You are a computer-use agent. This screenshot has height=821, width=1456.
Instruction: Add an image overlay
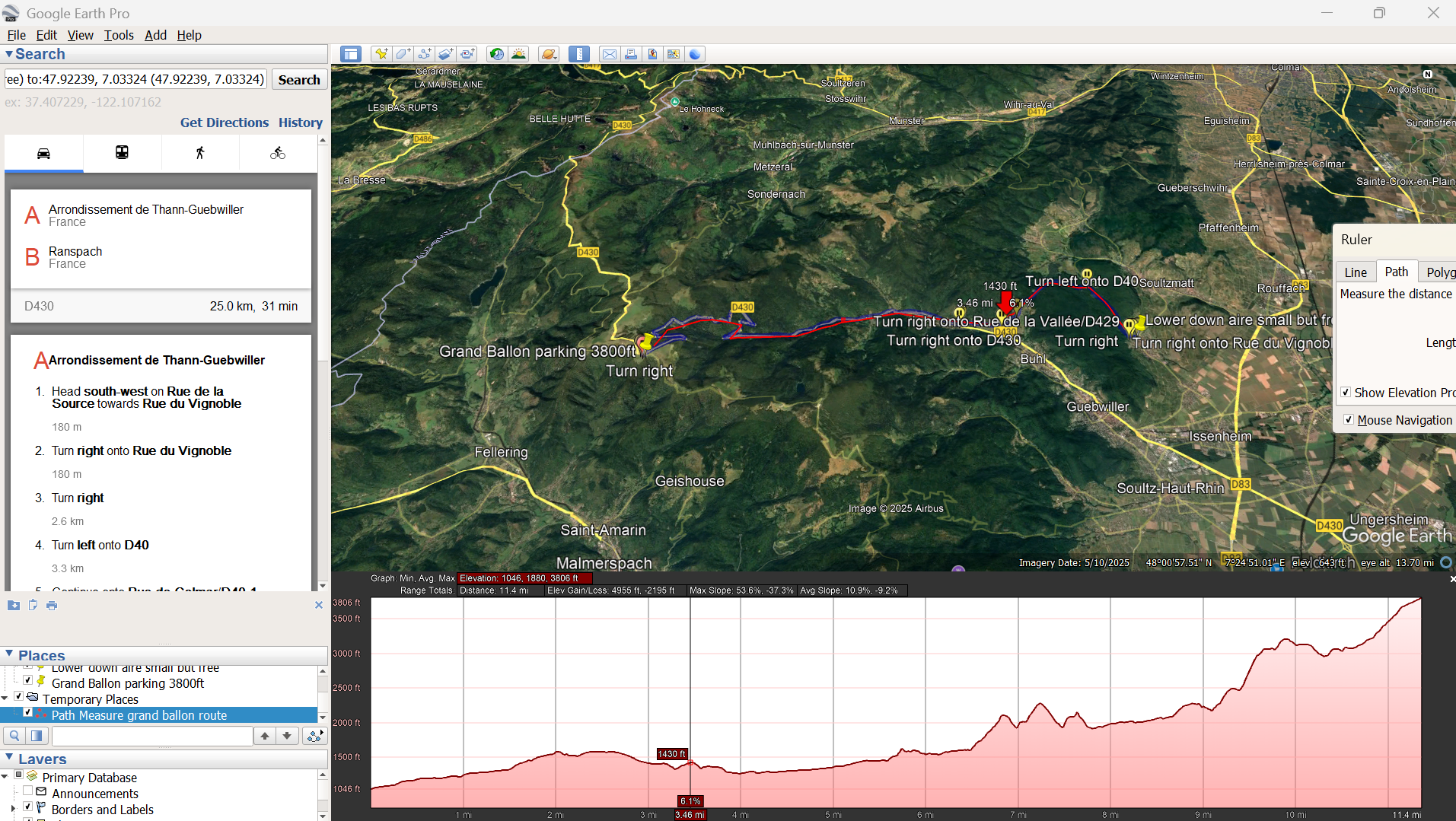[445, 54]
